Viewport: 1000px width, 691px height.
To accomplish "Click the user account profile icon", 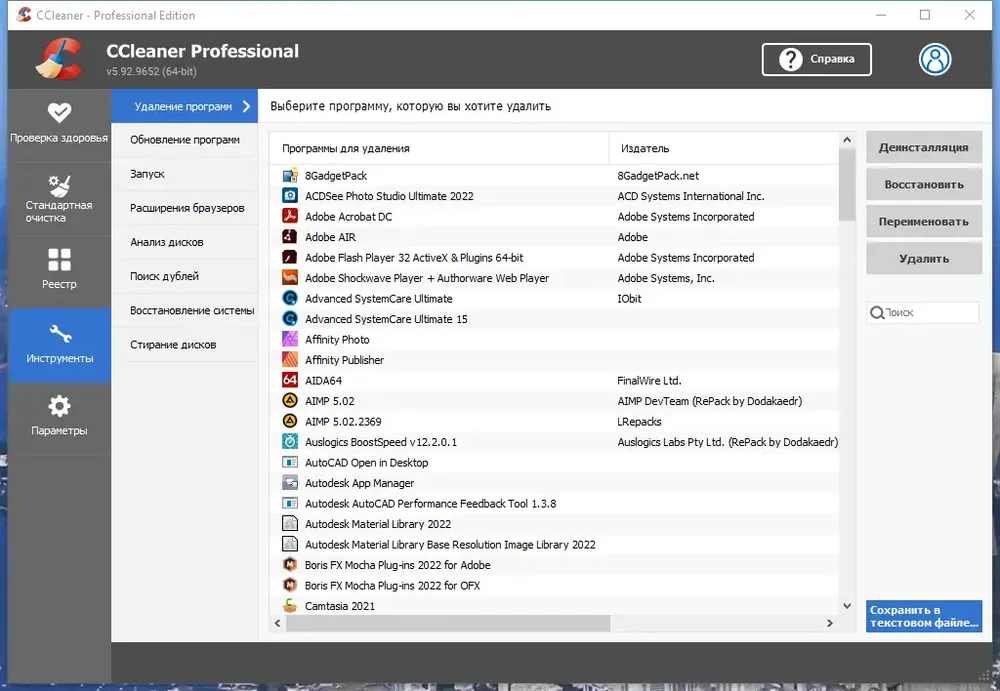I will [x=935, y=59].
